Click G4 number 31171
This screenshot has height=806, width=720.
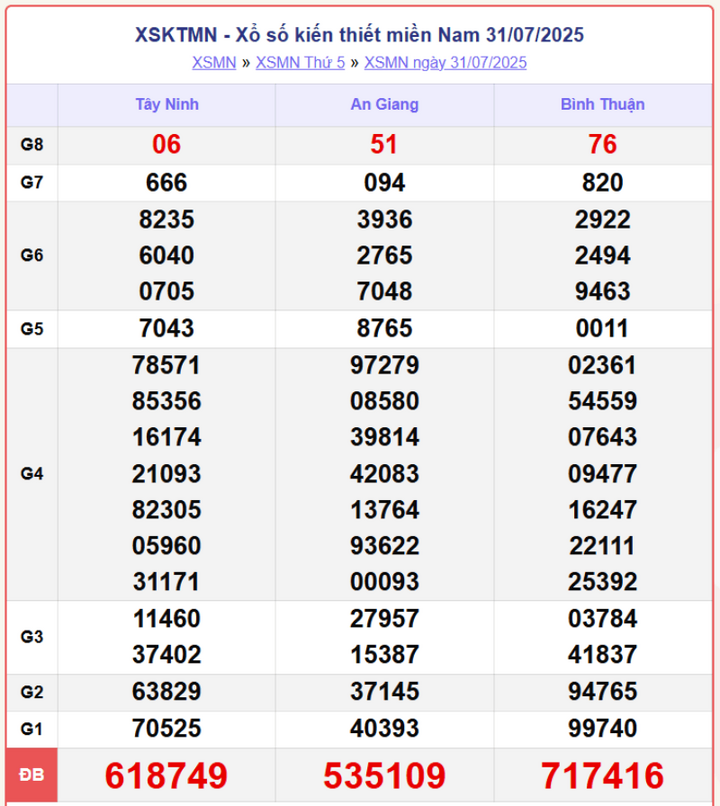[167, 582]
